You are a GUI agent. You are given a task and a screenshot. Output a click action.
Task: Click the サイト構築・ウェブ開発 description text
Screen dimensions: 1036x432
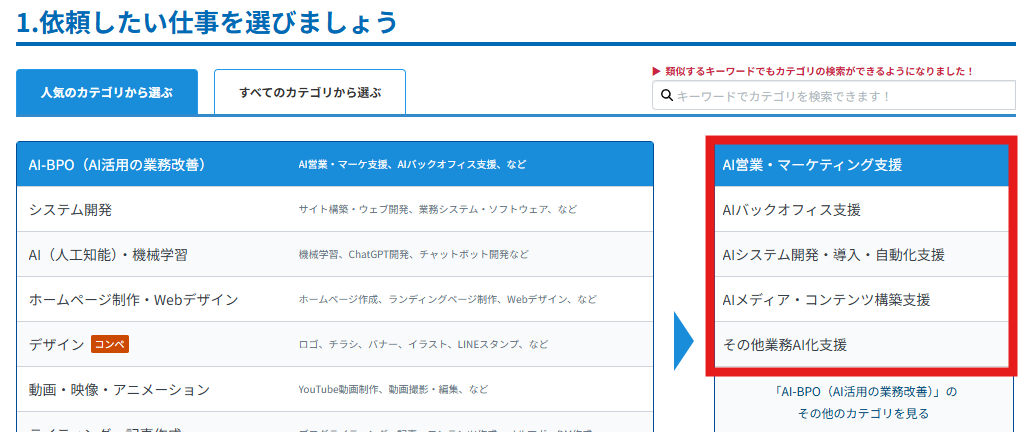click(x=354, y=209)
